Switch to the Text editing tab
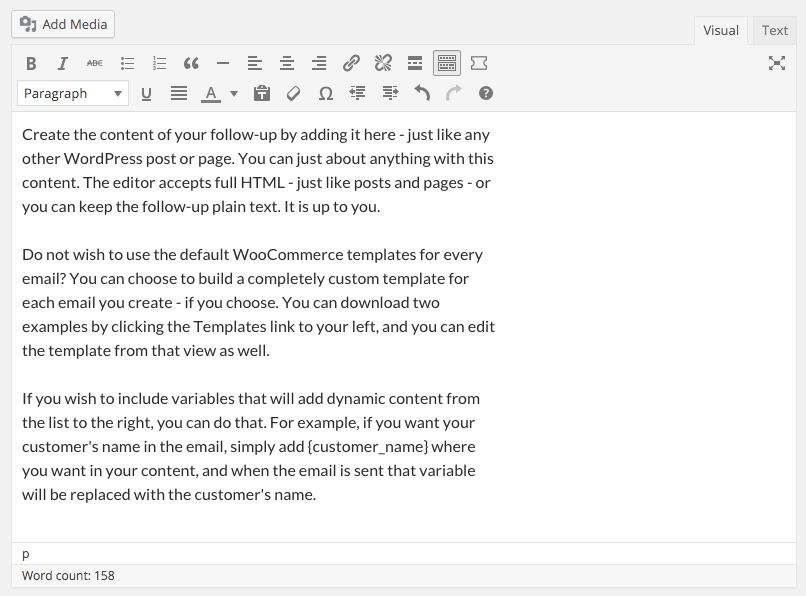The height and width of the screenshot is (596, 806). point(775,30)
